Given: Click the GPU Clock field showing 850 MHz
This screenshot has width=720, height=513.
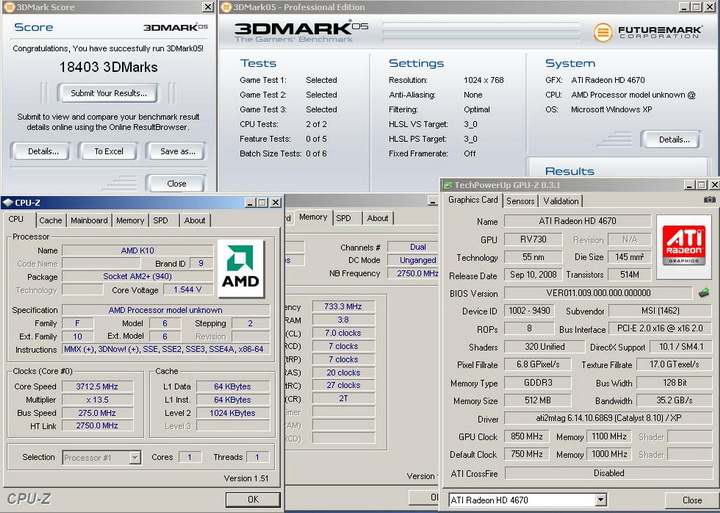Looking at the screenshot, I should click(x=526, y=436).
